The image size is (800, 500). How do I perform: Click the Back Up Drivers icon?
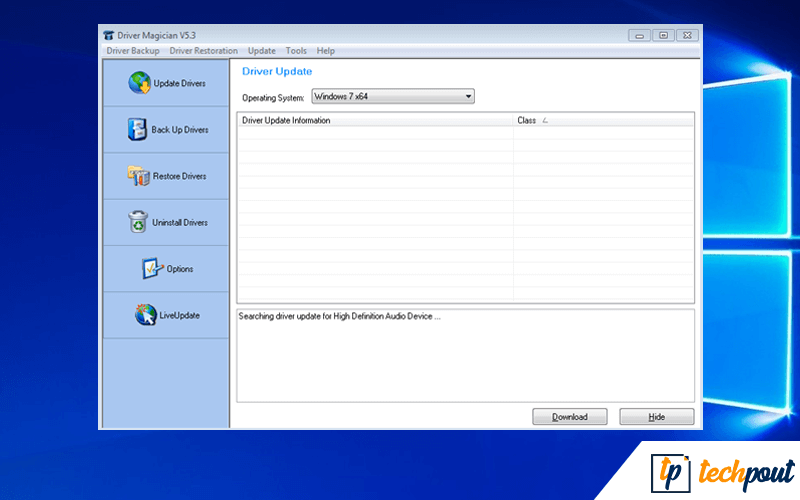(x=137, y=129)
